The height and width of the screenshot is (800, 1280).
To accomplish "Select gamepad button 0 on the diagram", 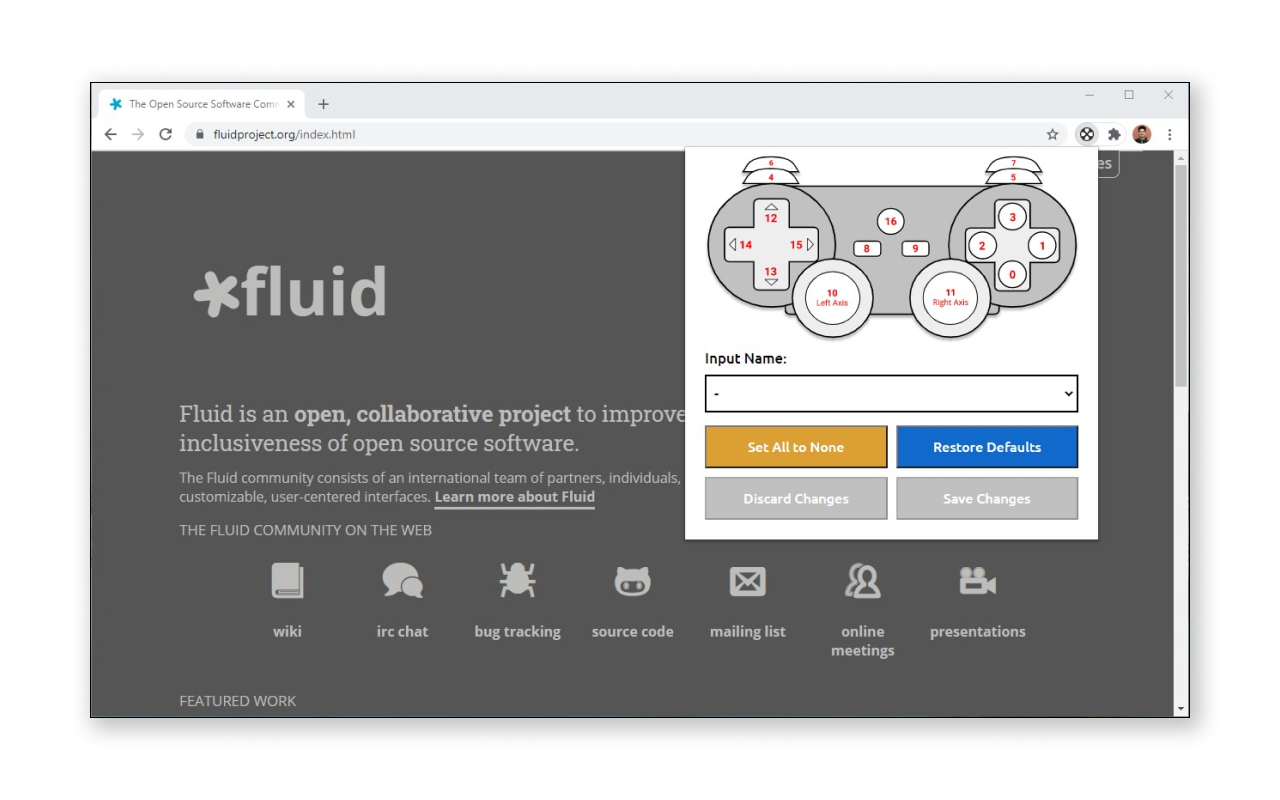I will pyautogui.click(x=1012, y=274).
